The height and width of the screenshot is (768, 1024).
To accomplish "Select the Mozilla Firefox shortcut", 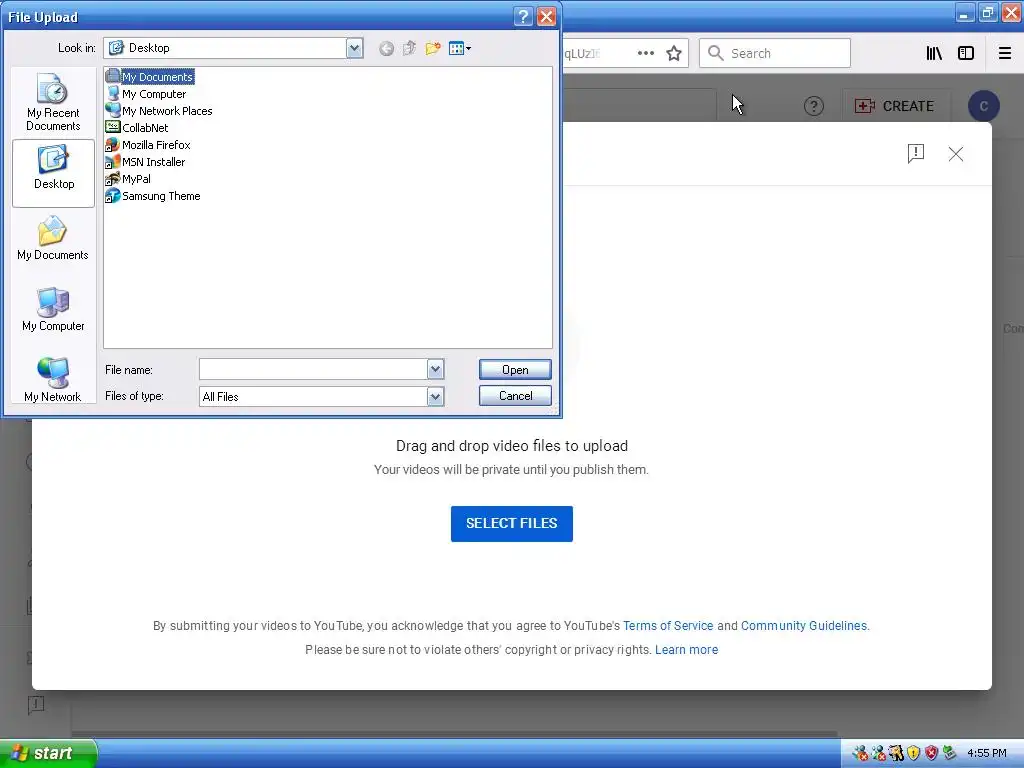I will [148, 145].
